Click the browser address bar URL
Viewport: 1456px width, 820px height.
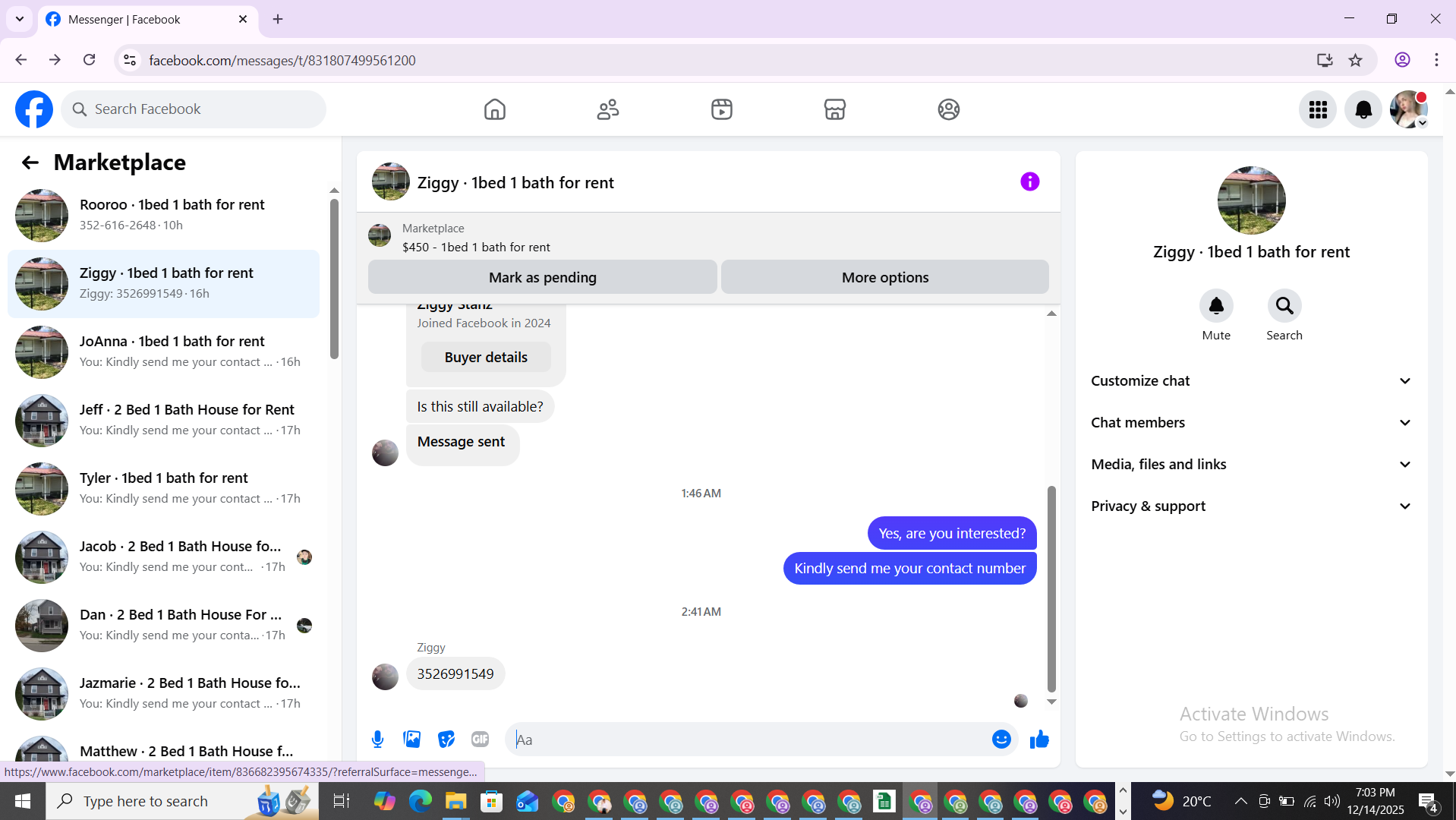click(x=282, y=60)
